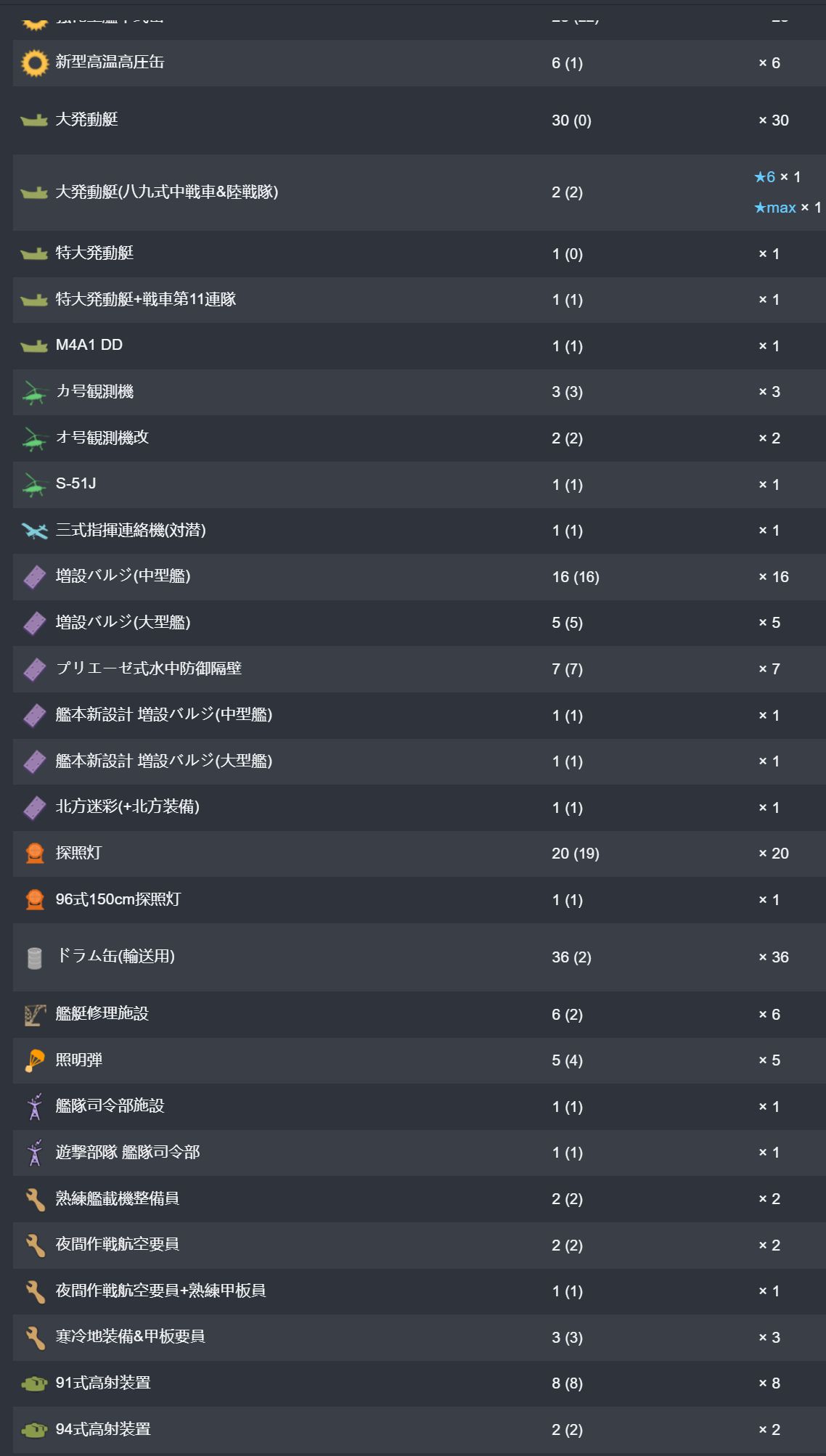Click the landing craft icon beside 大発動艇

point(34,120)
